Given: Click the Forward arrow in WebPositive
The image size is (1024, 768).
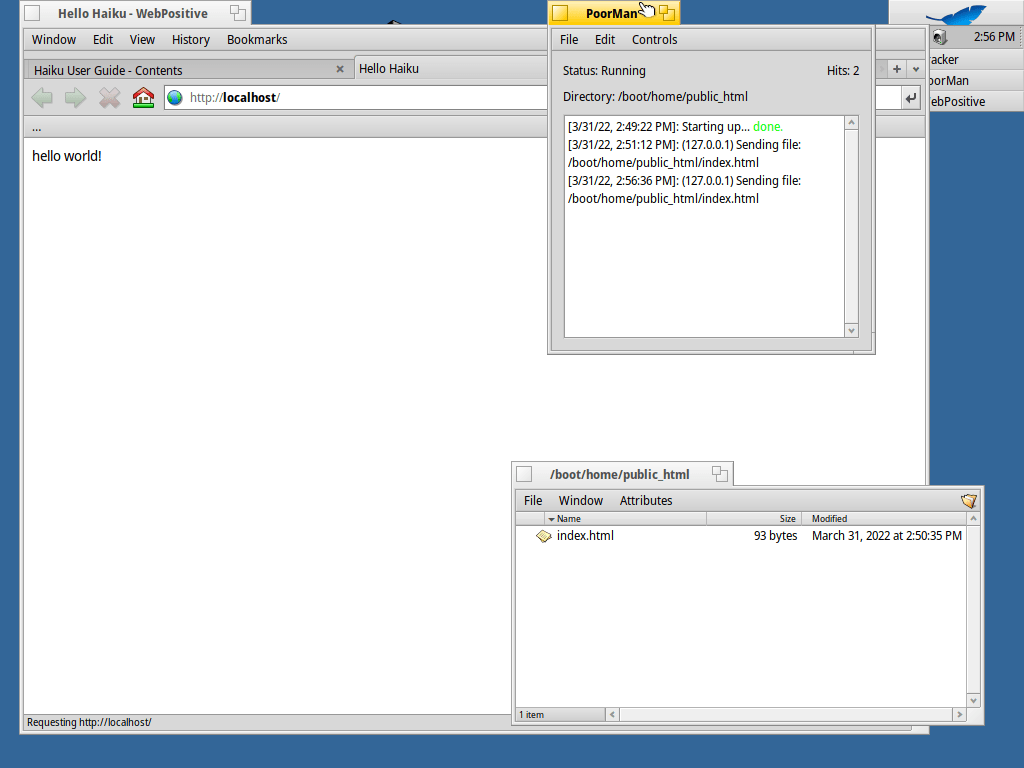Looking at the screenshot, I should [76, 98].
